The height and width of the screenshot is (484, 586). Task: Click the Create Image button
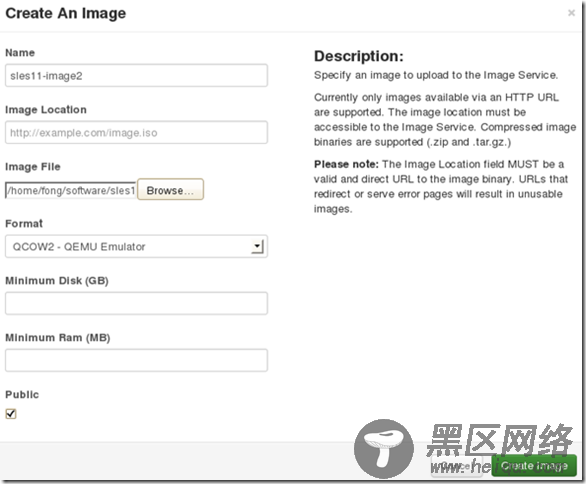click(534, 465)
